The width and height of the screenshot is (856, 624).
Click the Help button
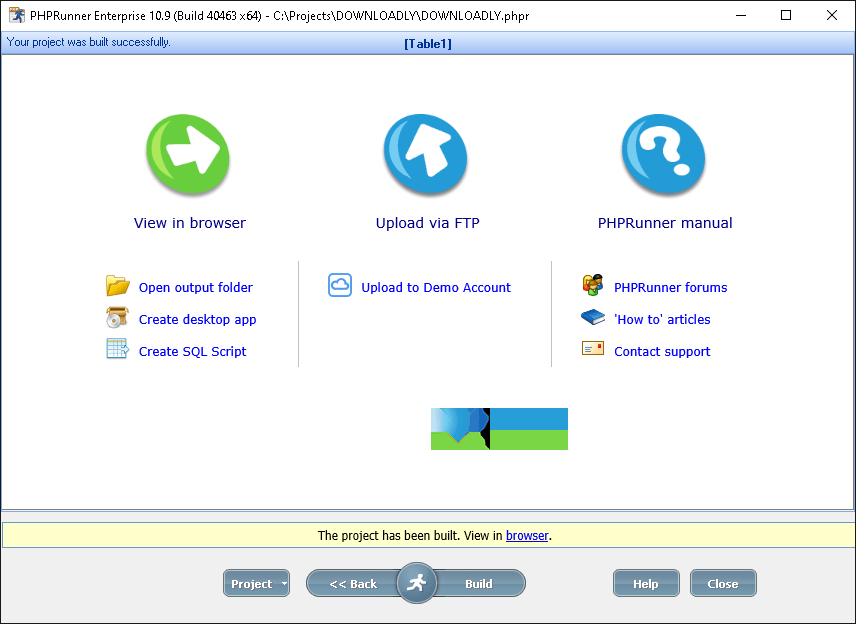(x=646, y=583)
